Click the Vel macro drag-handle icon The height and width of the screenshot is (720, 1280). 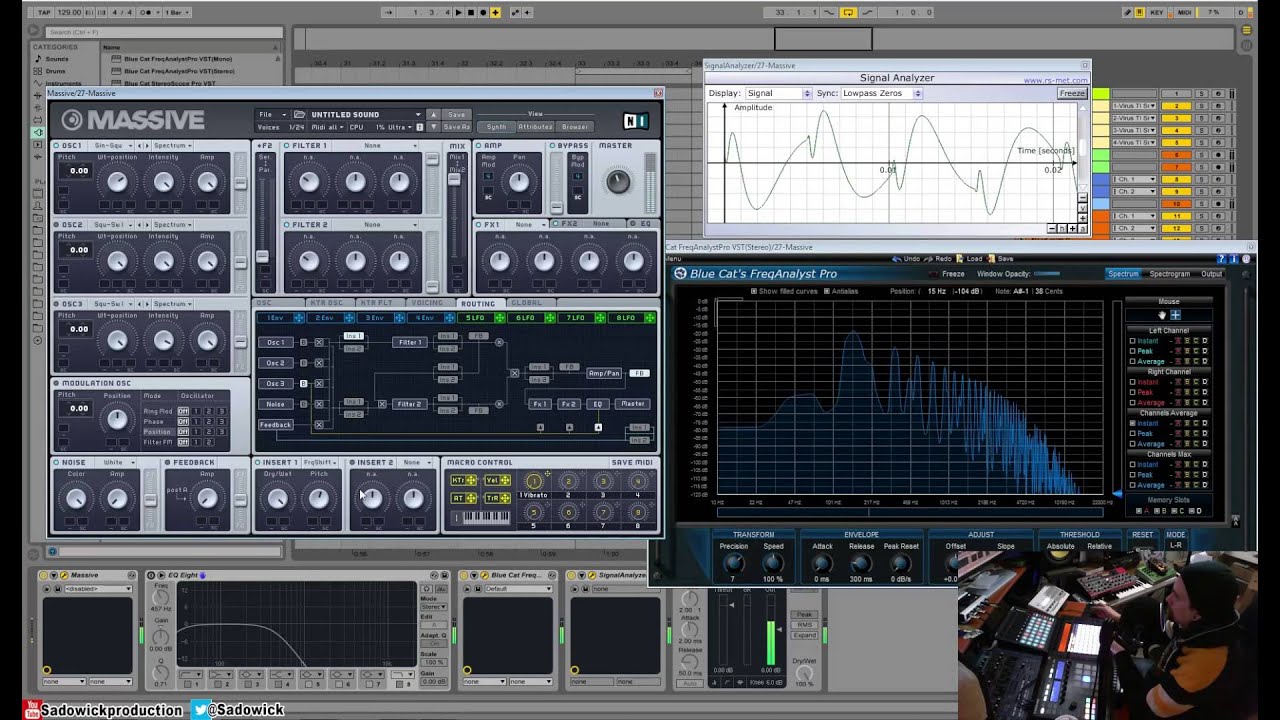[505, 481]
